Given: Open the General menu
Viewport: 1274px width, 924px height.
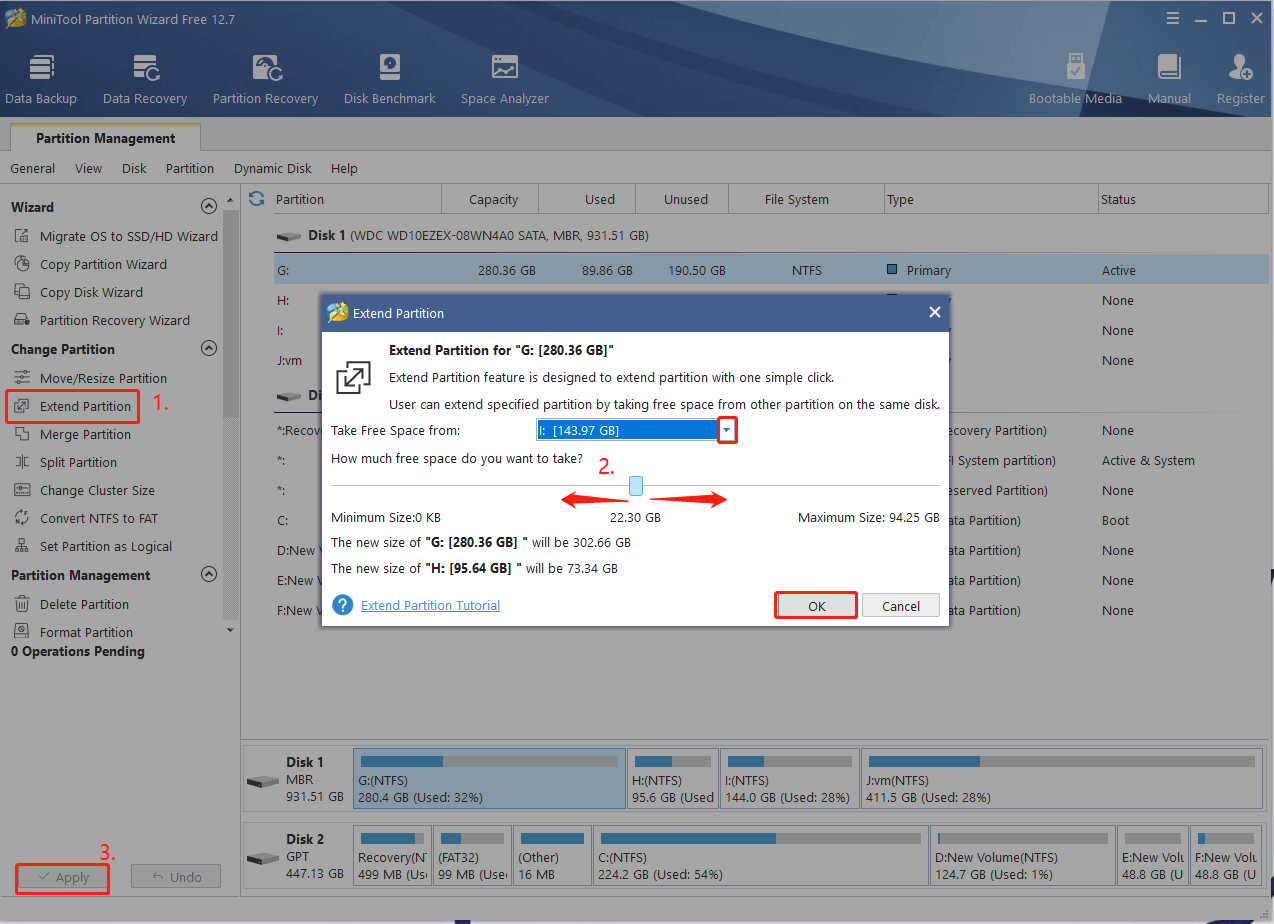Looking at the screenshot, I should pyautogui.click(x=33, y=168).
